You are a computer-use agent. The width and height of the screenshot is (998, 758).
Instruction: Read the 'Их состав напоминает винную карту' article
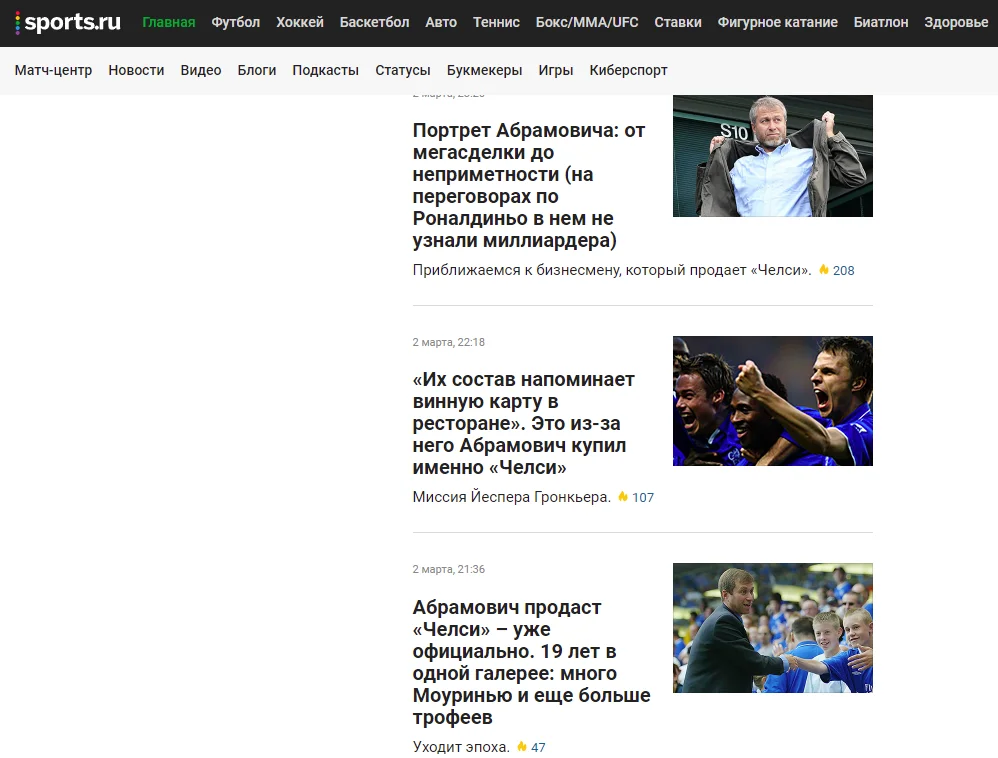(x=524, y=423)
